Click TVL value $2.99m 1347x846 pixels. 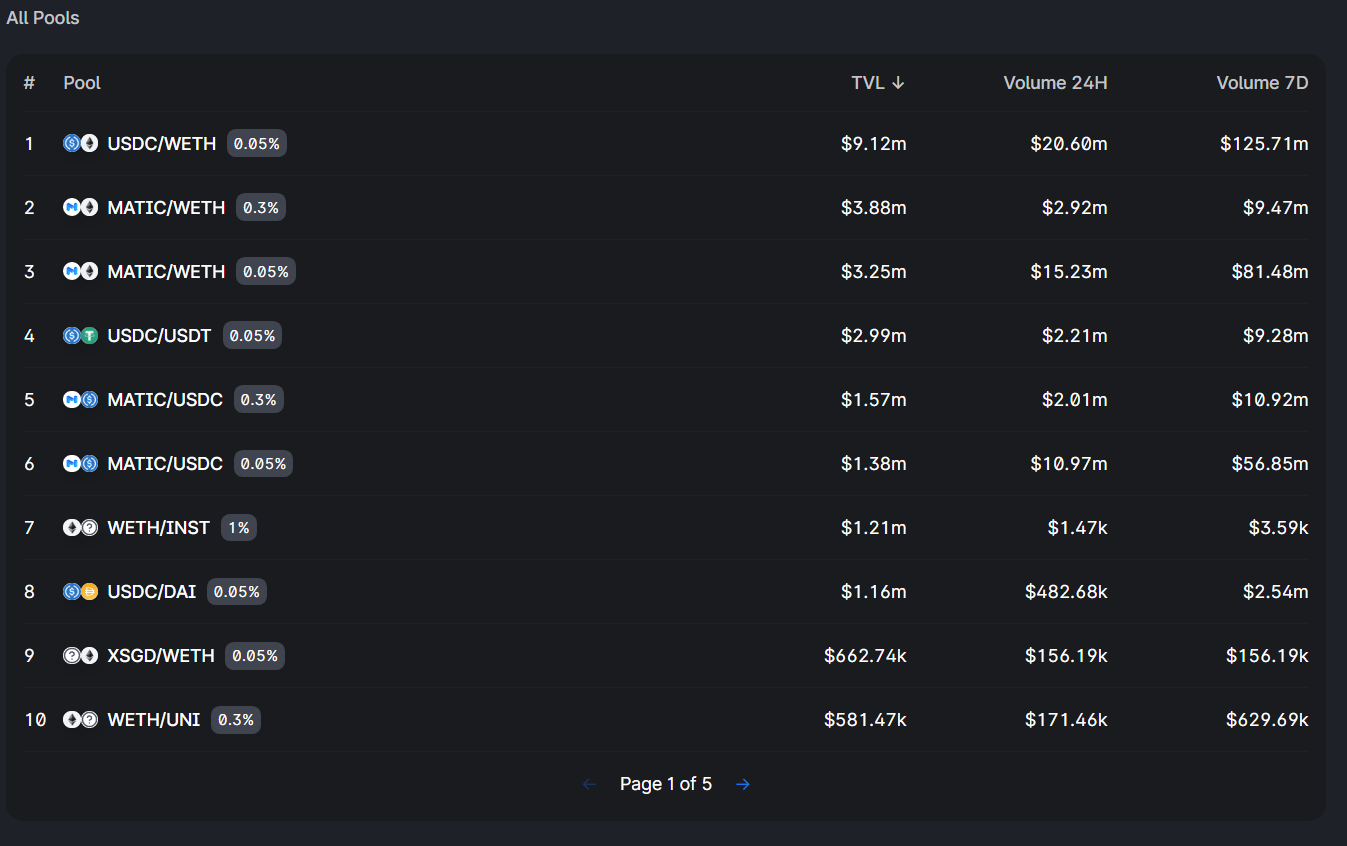click(x=873, y=335)
